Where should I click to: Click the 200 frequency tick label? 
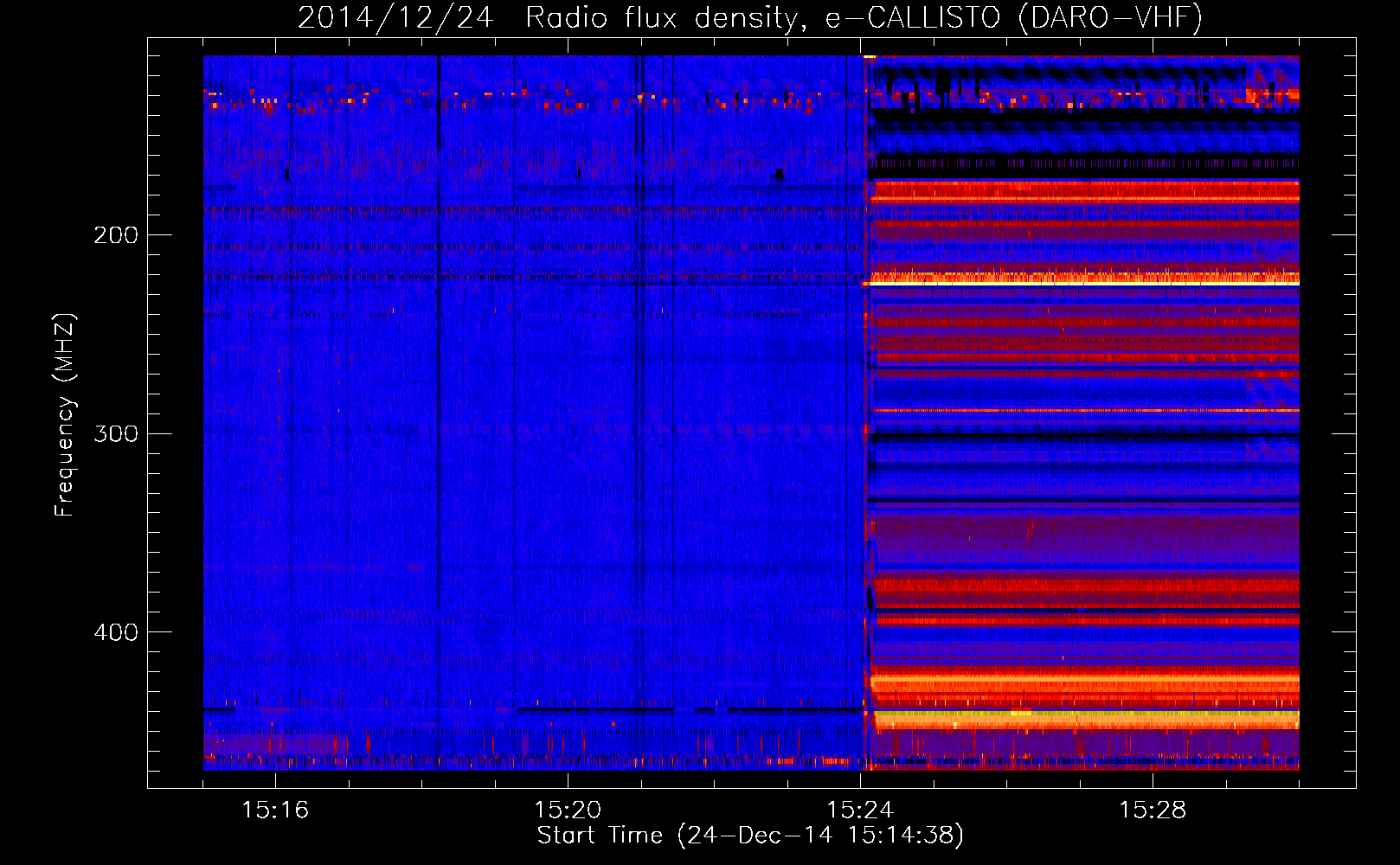point(116,235)
